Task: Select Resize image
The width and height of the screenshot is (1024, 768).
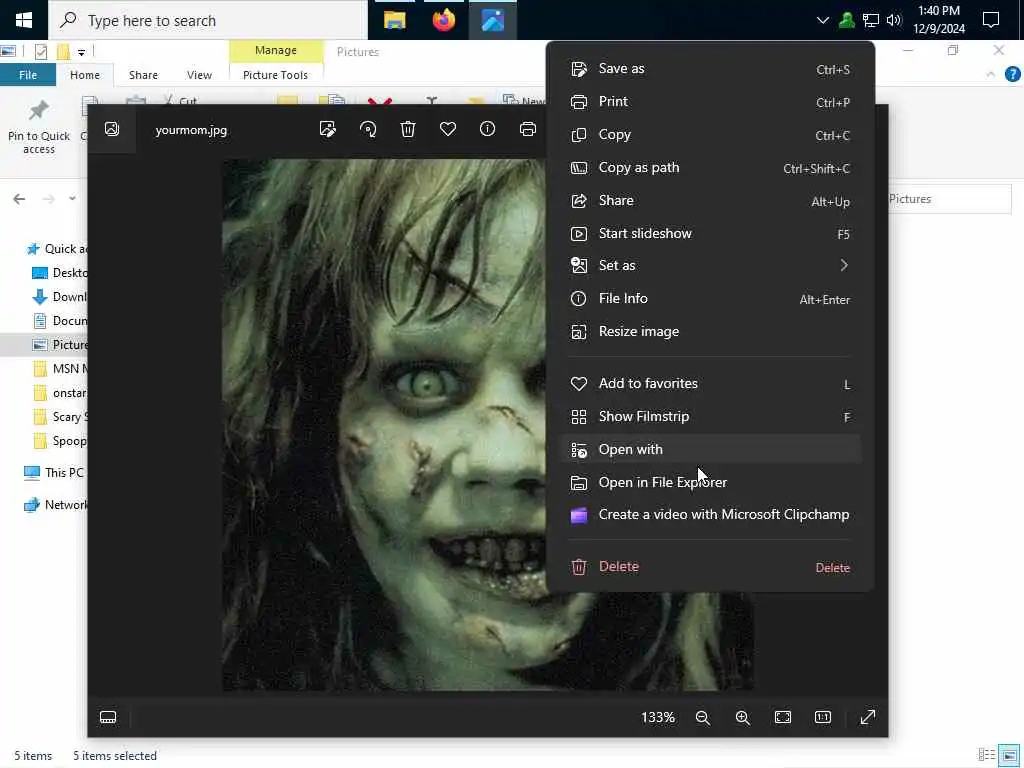Action: (x=711, y=332)
